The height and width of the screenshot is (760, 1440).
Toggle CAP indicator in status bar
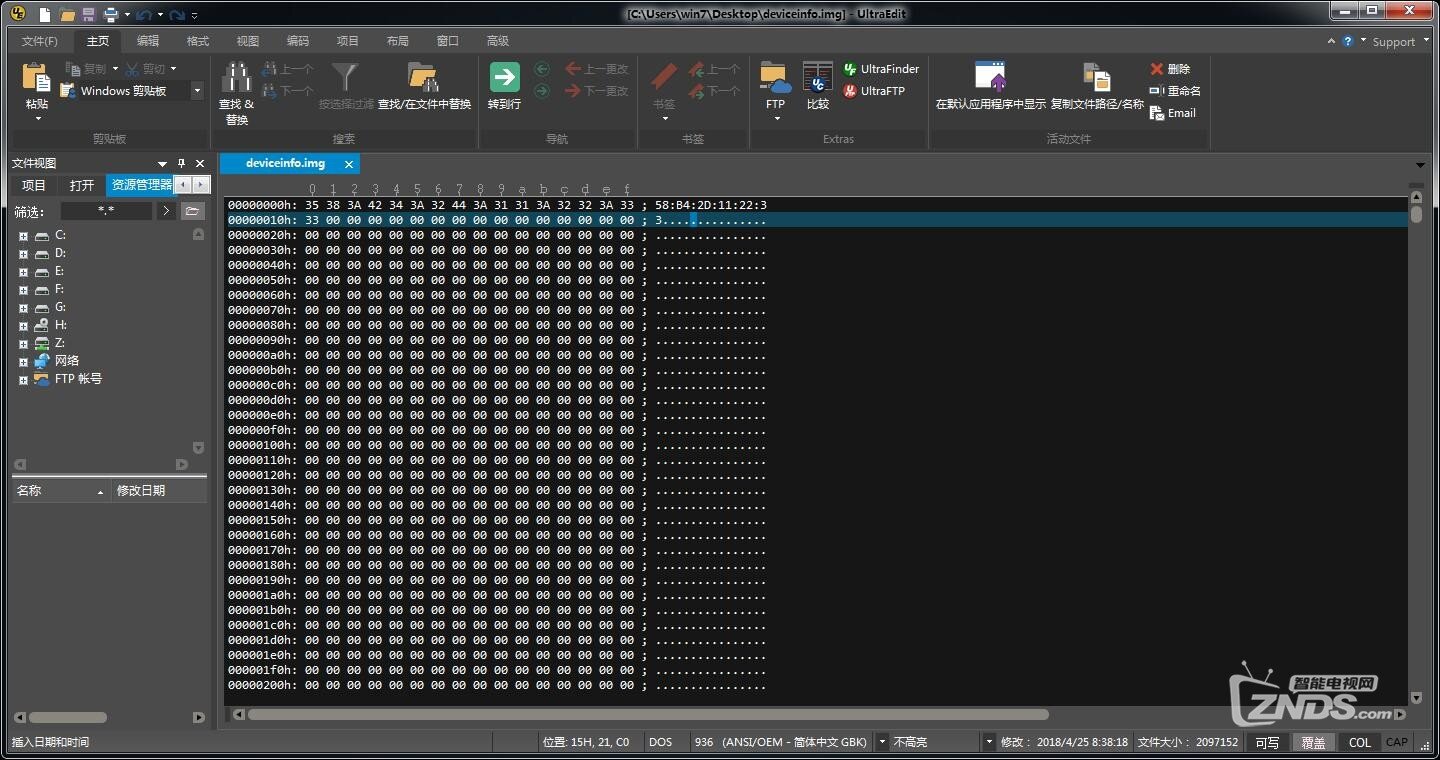(x=1397, y=742)
